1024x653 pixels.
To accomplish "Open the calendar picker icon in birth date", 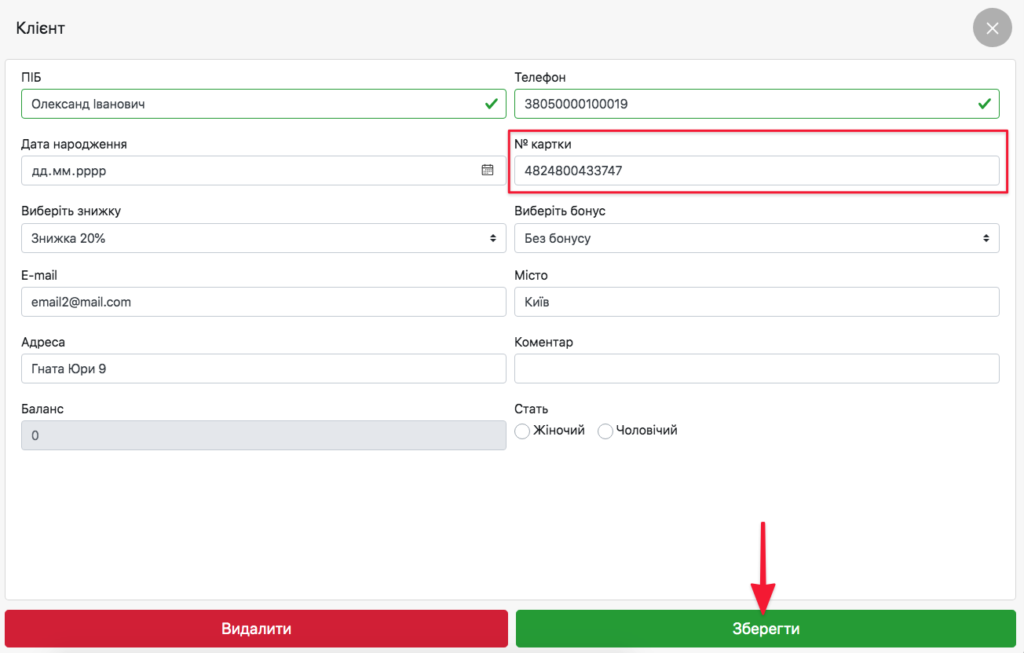I will point(487,170).
